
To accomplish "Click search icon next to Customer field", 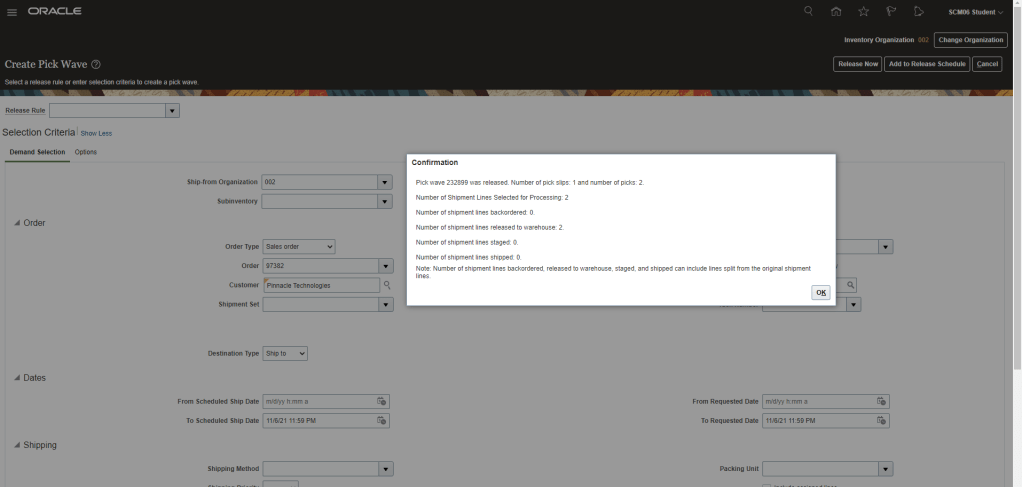I will (x=387, y=285).
